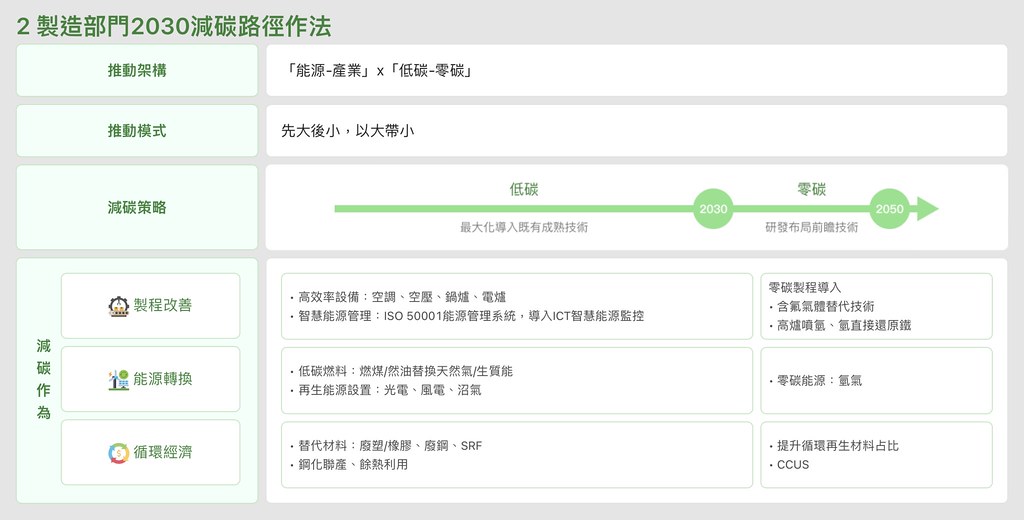Click the CCUS bullet item

[x=792, y=465]
